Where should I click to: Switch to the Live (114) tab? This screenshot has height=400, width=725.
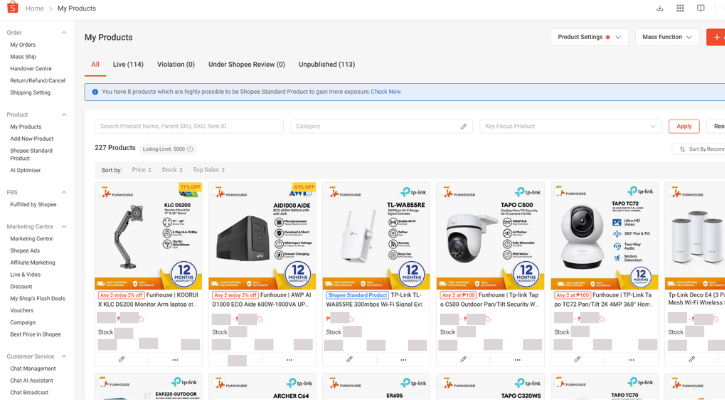pyautogui.click(x=128, y=64)
